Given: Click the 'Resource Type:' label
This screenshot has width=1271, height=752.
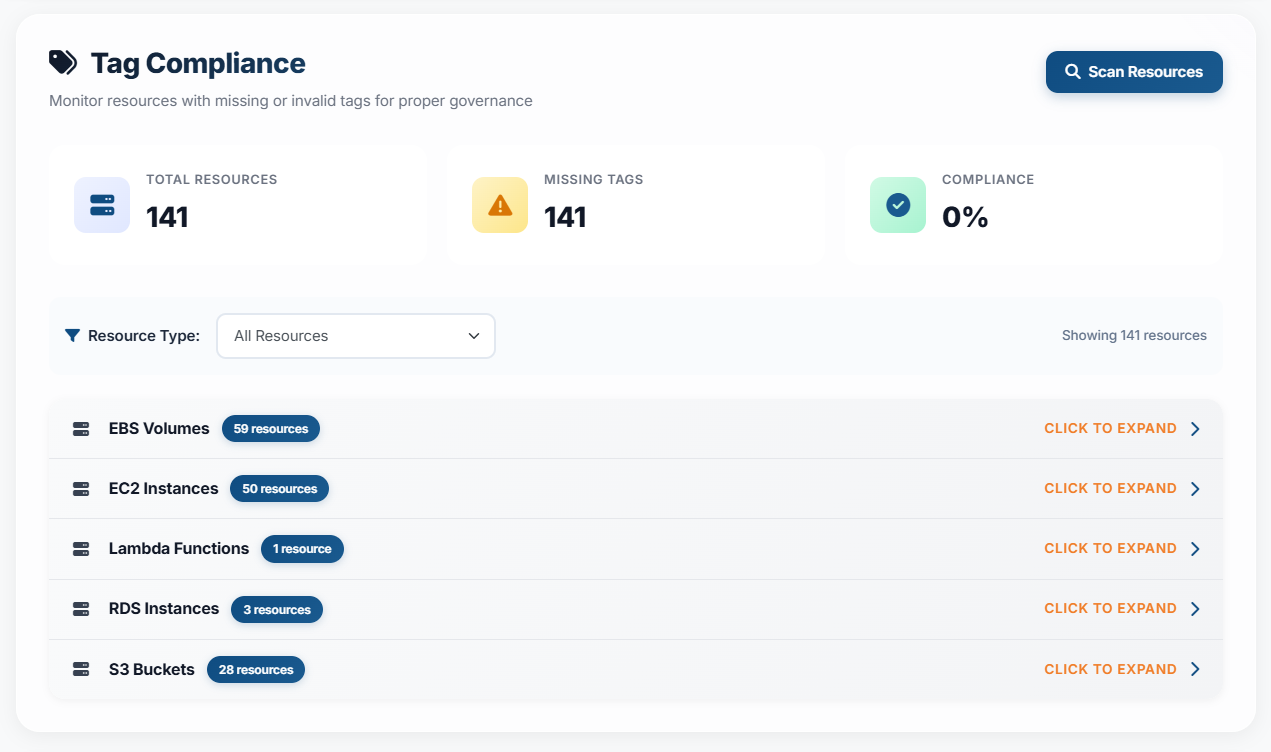Looking at the screenshot, I should point(144,336).
